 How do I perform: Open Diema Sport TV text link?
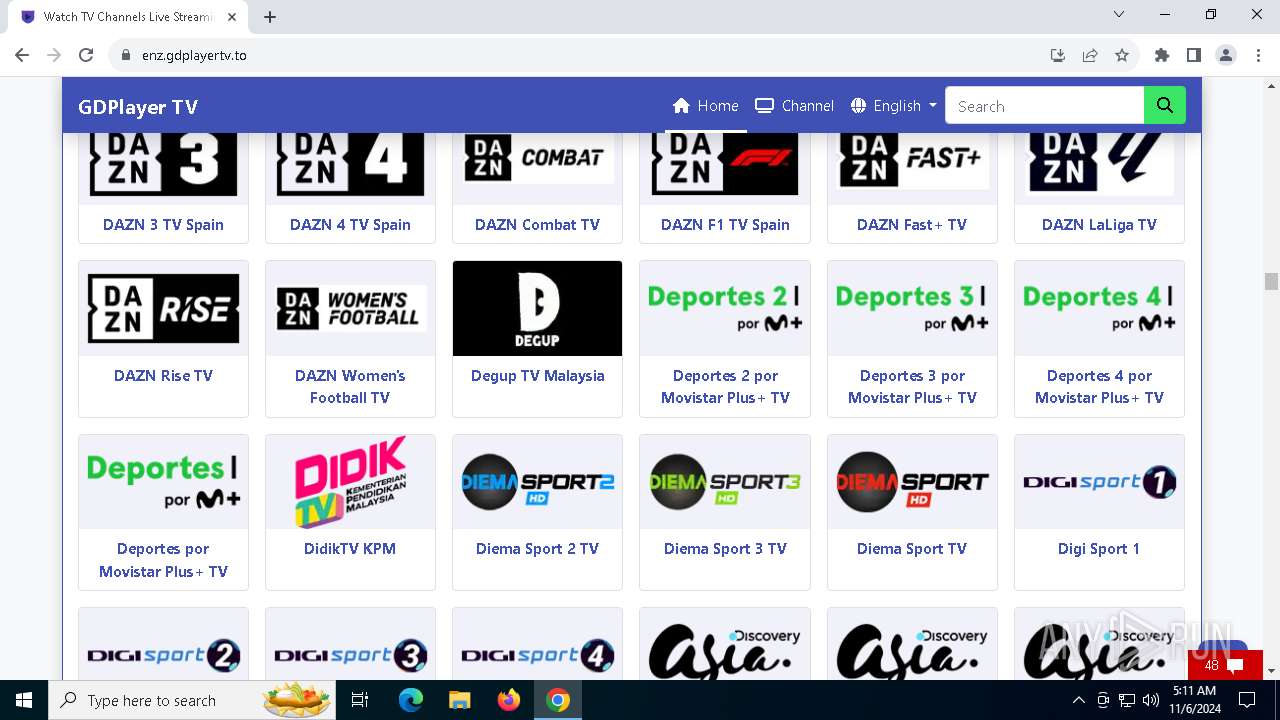coord(912,549)
